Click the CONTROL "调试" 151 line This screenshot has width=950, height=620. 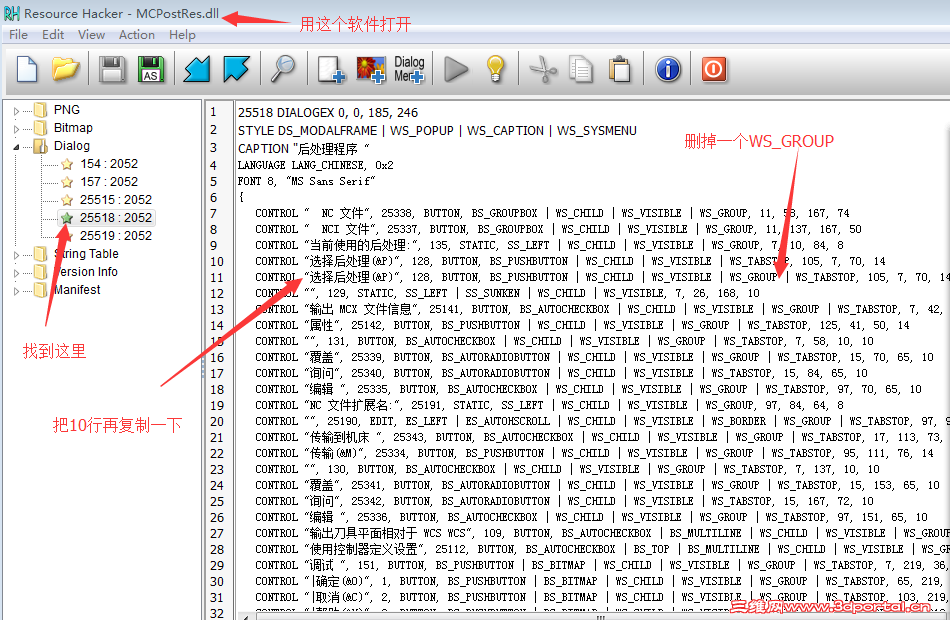[x=602, y=565]
